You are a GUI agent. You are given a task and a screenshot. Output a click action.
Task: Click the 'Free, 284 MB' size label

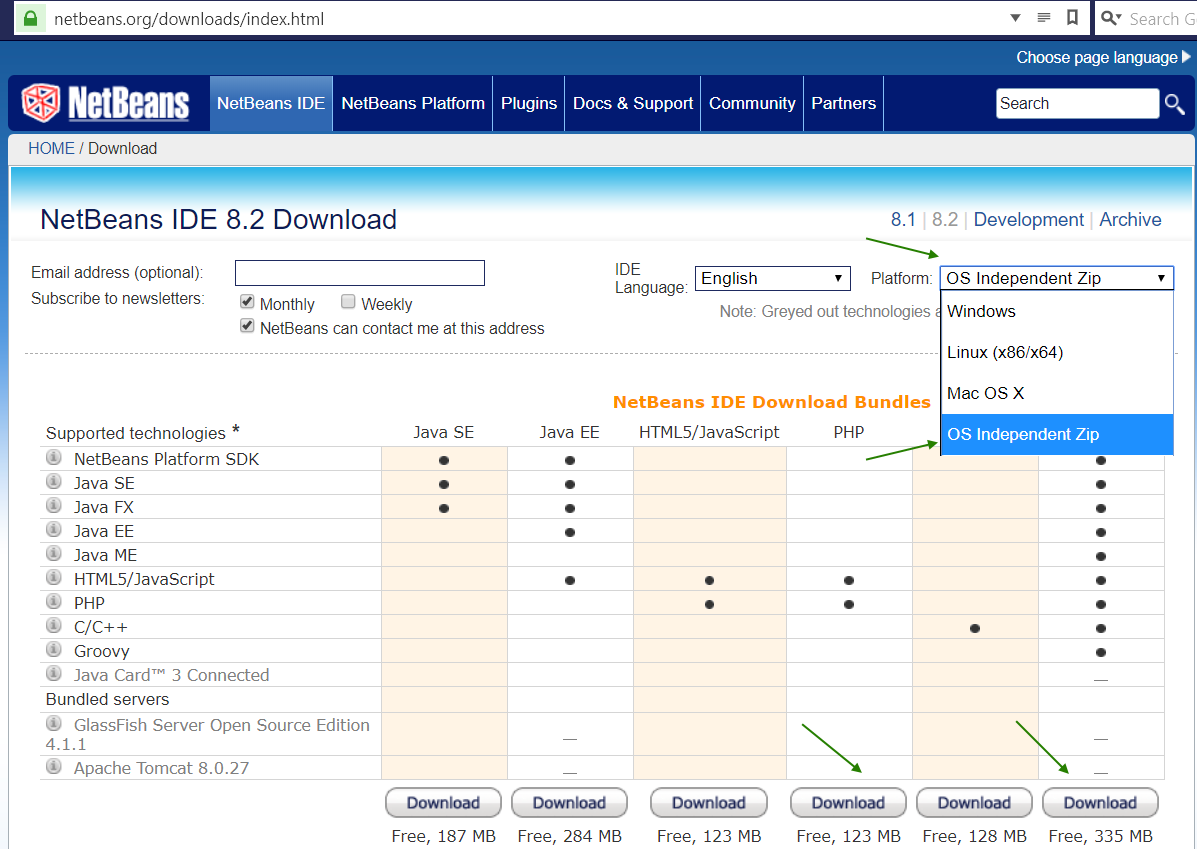pyautogui.click(x=569, y=836)
